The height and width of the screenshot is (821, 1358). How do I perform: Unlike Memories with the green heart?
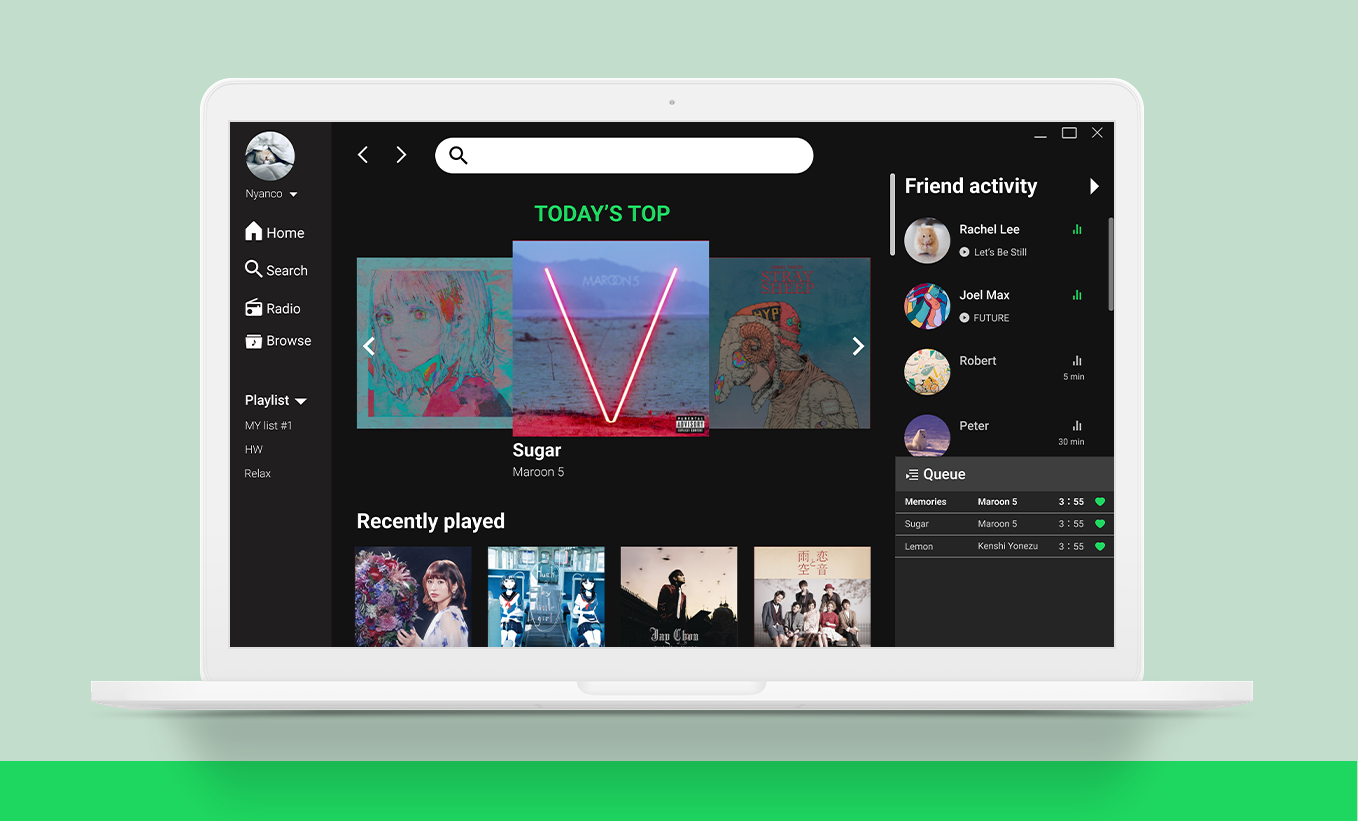click(x=1100, y=502)
